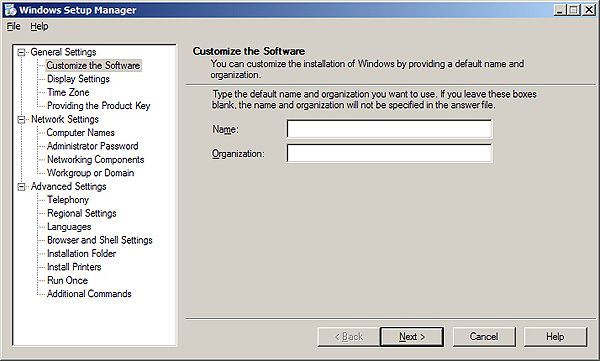Open the File menu
Viewport: 600px width, 361px height.
tap(14, 26)
